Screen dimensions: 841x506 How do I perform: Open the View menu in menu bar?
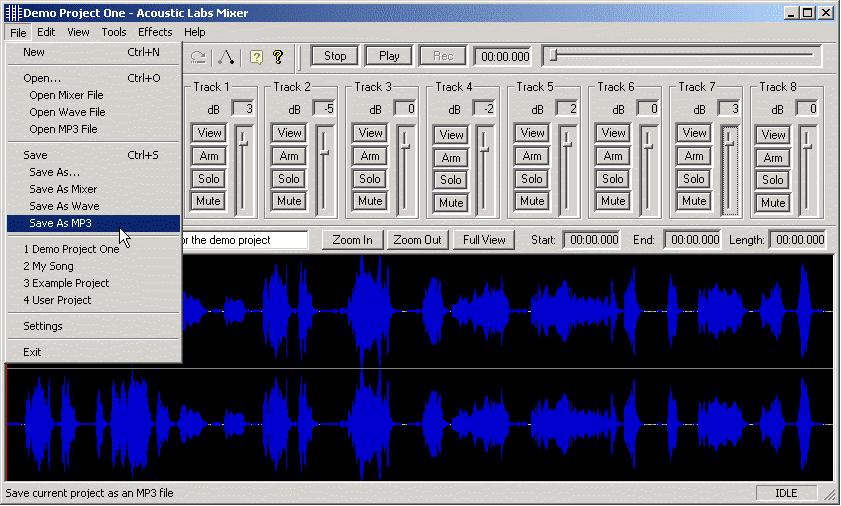pos(78,32)
